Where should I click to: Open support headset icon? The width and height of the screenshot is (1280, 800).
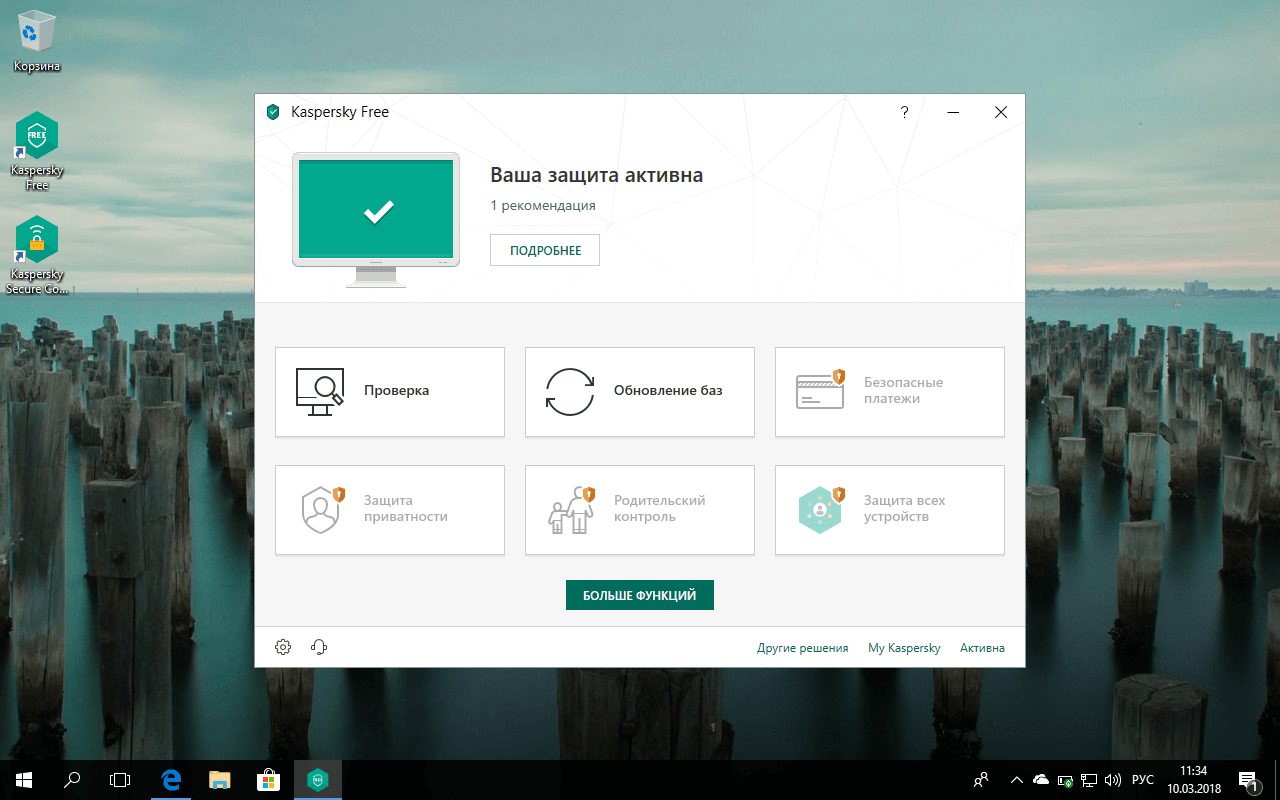point(320,647)
